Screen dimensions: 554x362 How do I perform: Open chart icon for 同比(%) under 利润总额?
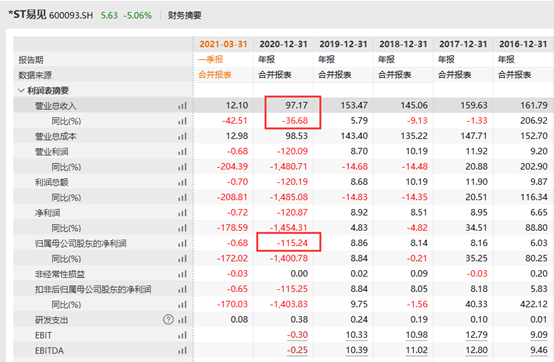(182, 197)
